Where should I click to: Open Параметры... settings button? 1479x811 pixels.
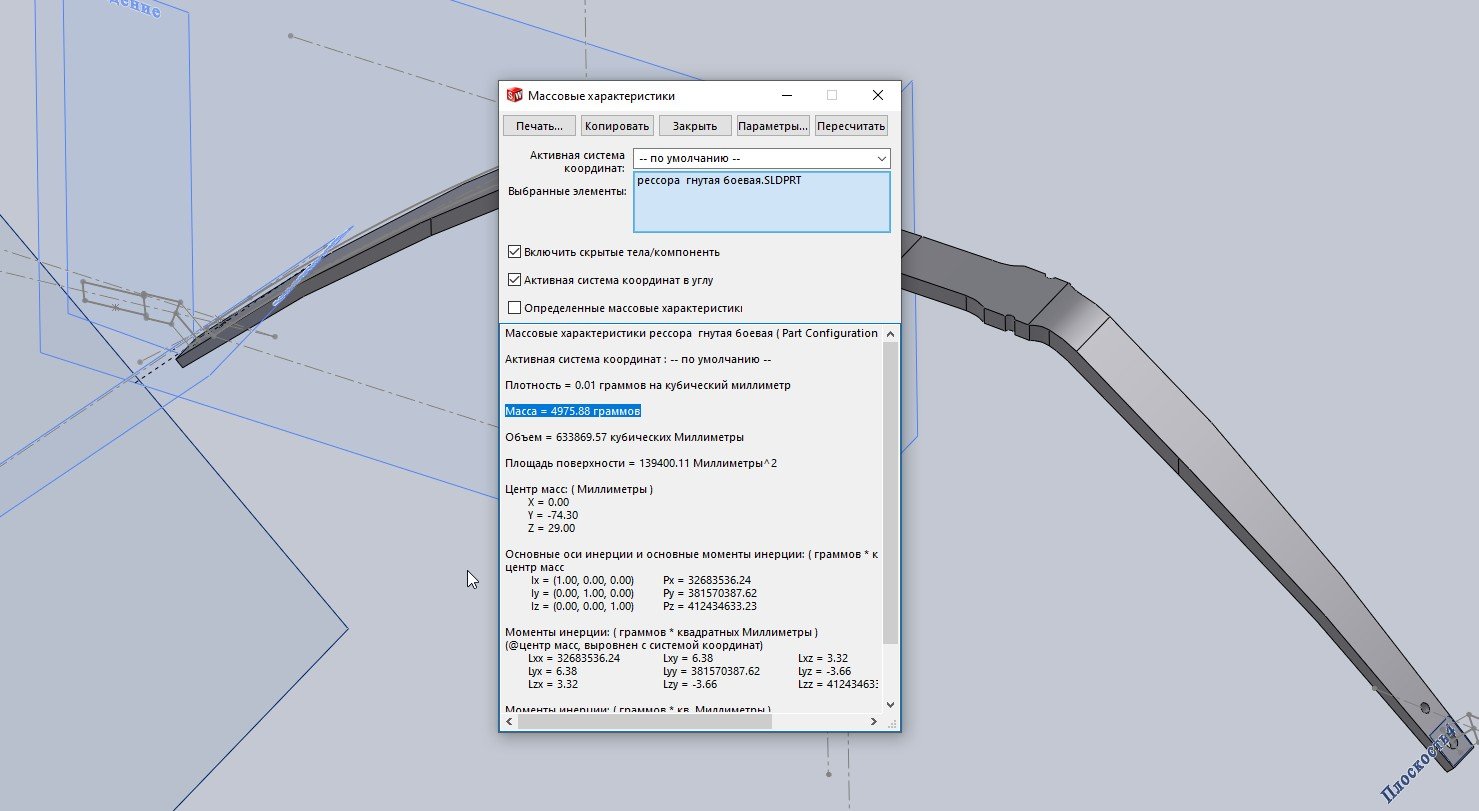(773, 126)
